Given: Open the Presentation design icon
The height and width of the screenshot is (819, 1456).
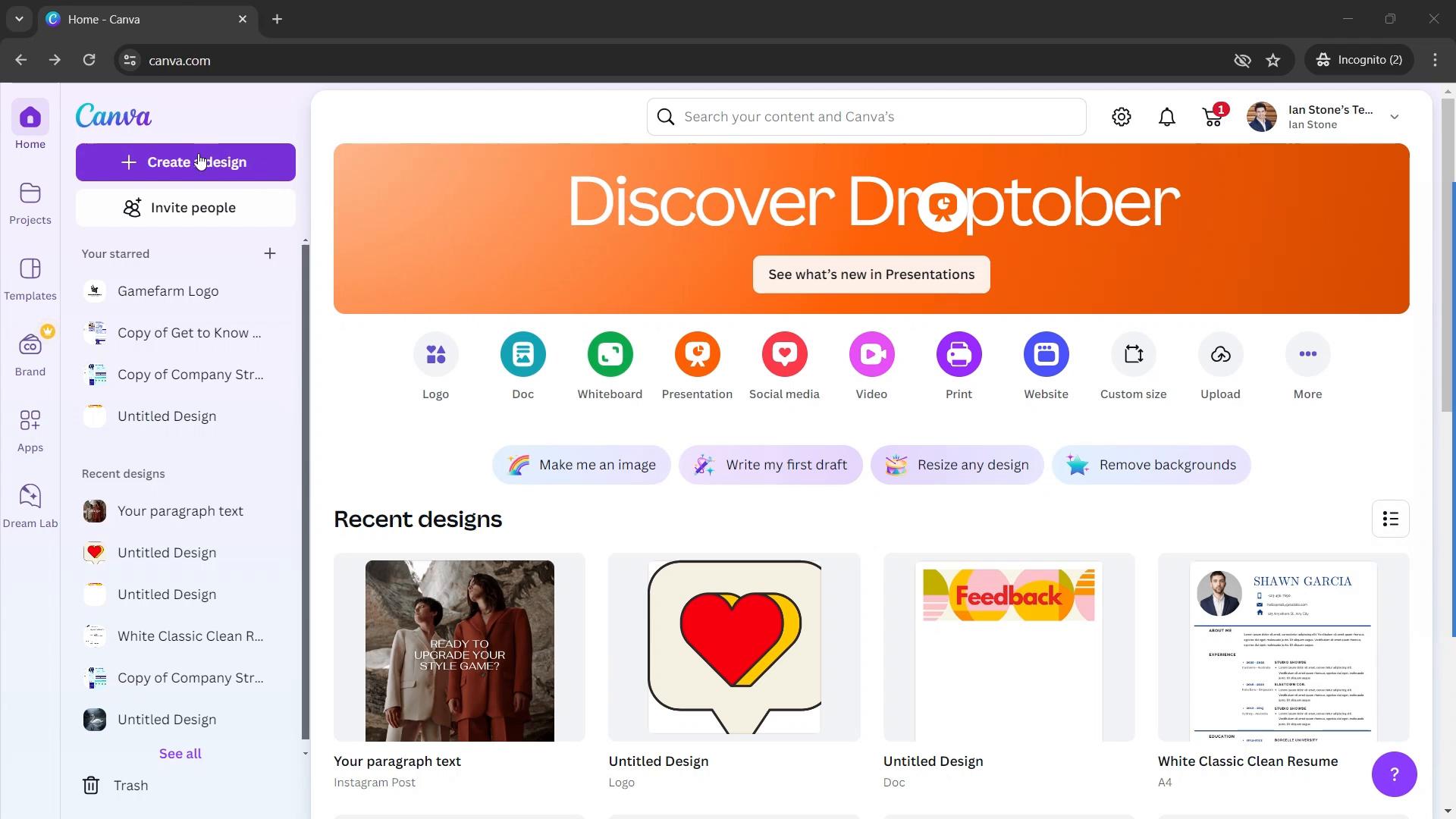Looking at the screenshot, I should [698, 354].
